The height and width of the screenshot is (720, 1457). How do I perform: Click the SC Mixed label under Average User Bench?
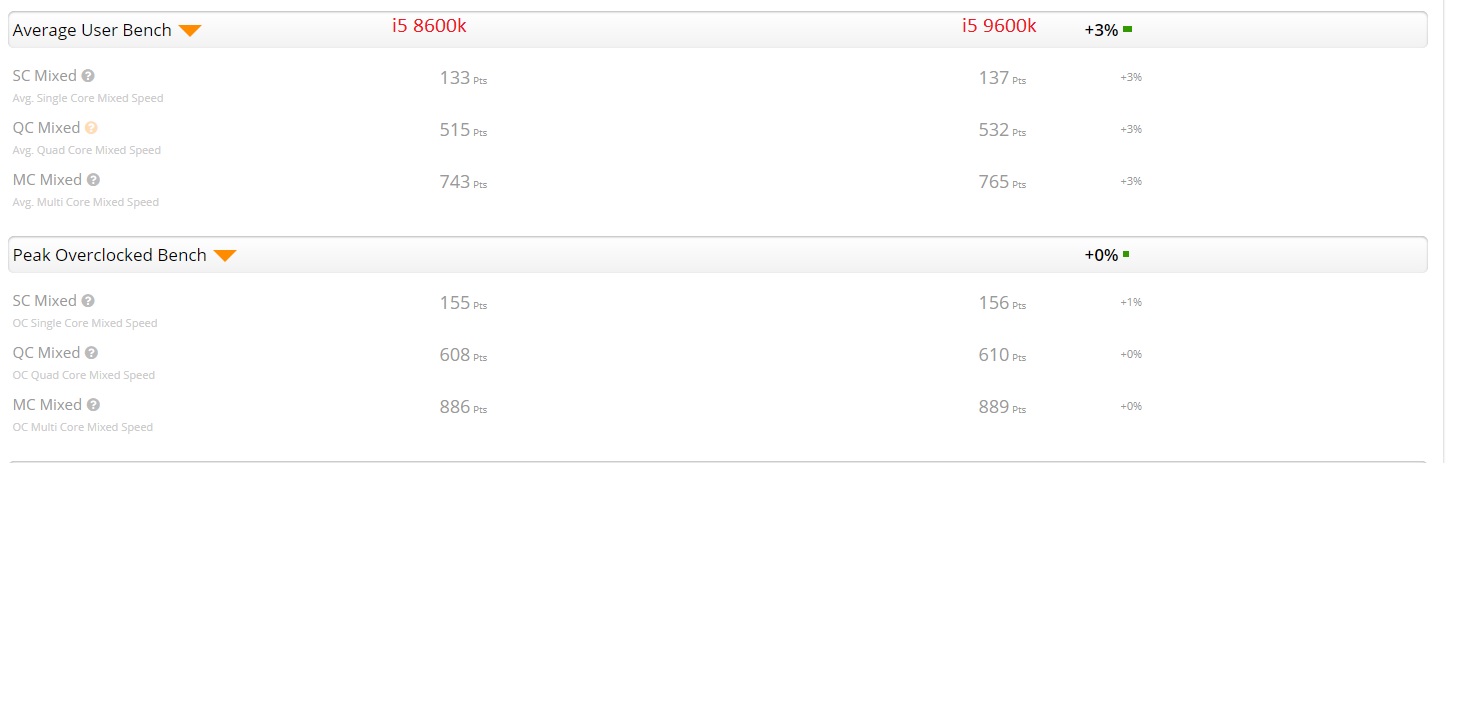[x=45, y=76]
